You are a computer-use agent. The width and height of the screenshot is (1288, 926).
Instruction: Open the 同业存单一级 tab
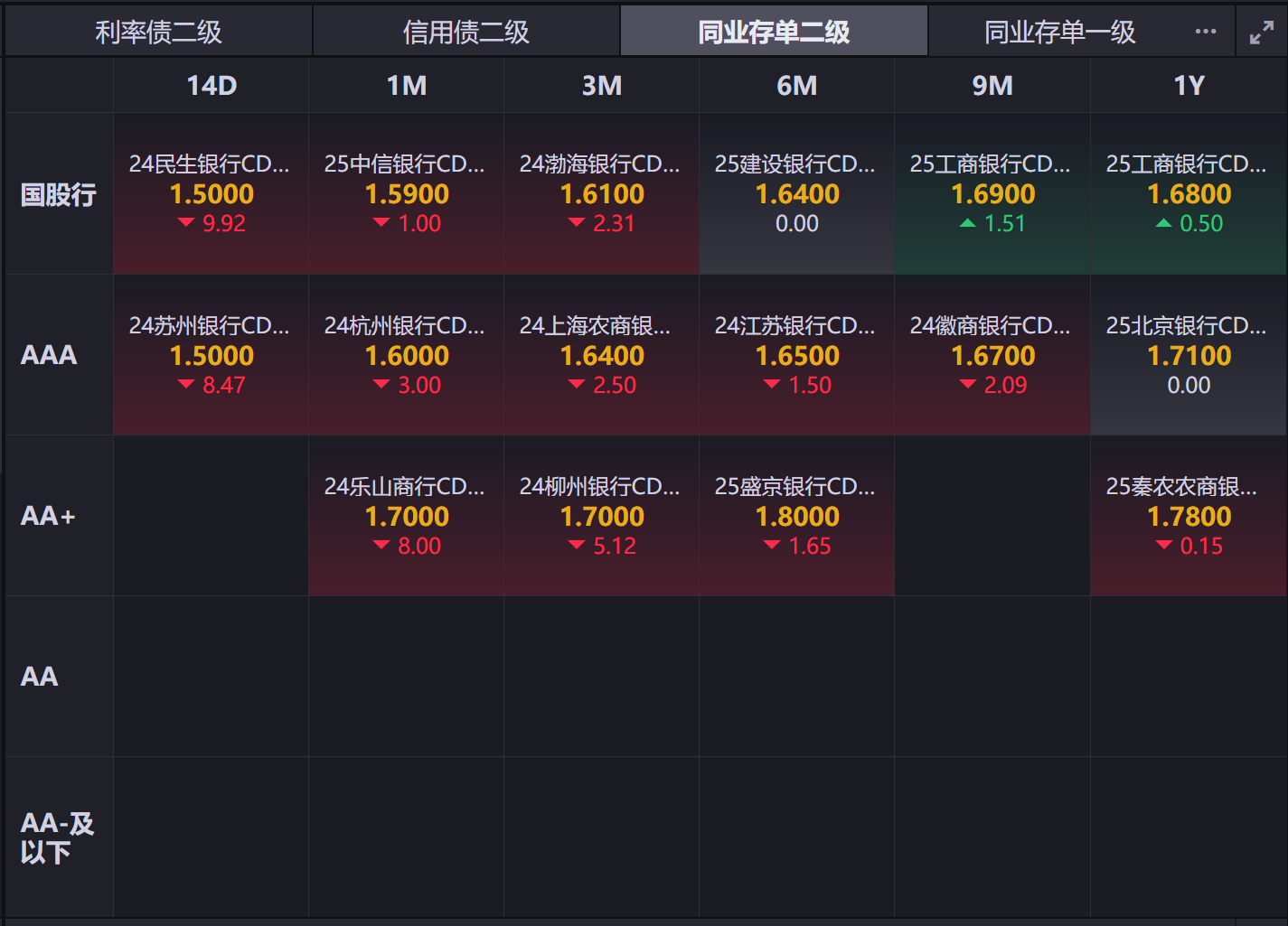(1059, 32)
